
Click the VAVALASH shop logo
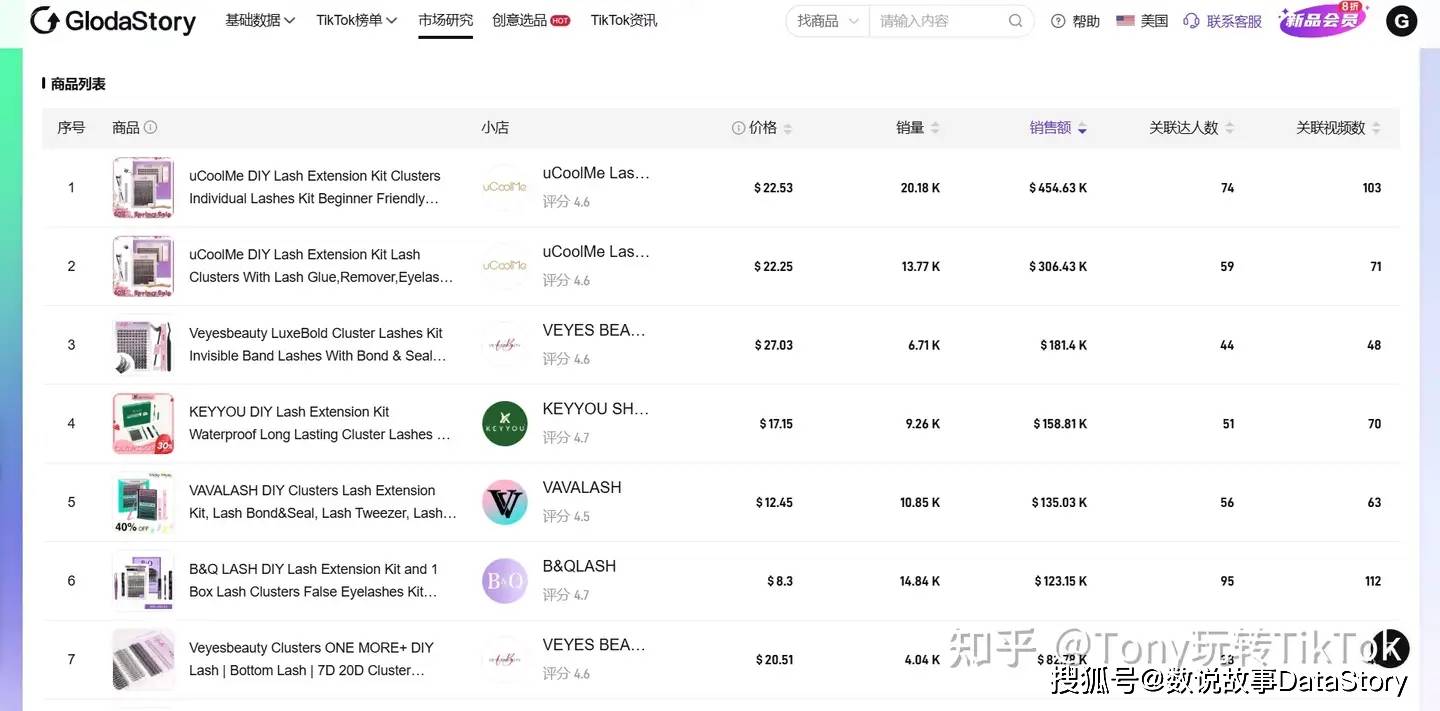point(504,502)
